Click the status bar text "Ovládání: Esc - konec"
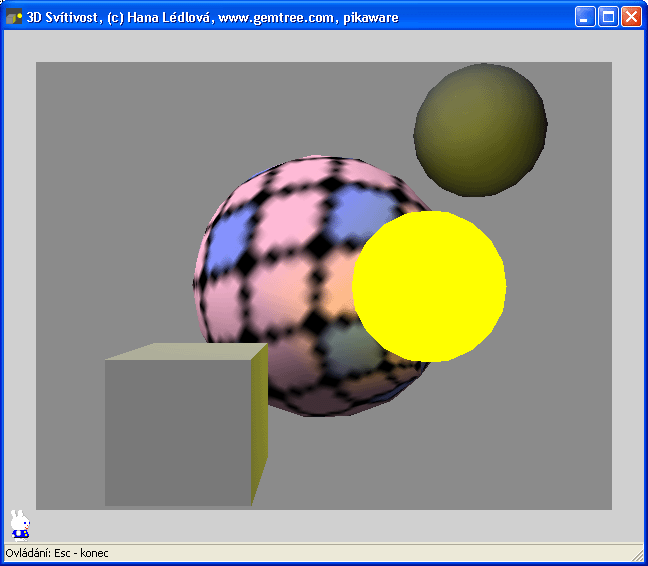 57,553
